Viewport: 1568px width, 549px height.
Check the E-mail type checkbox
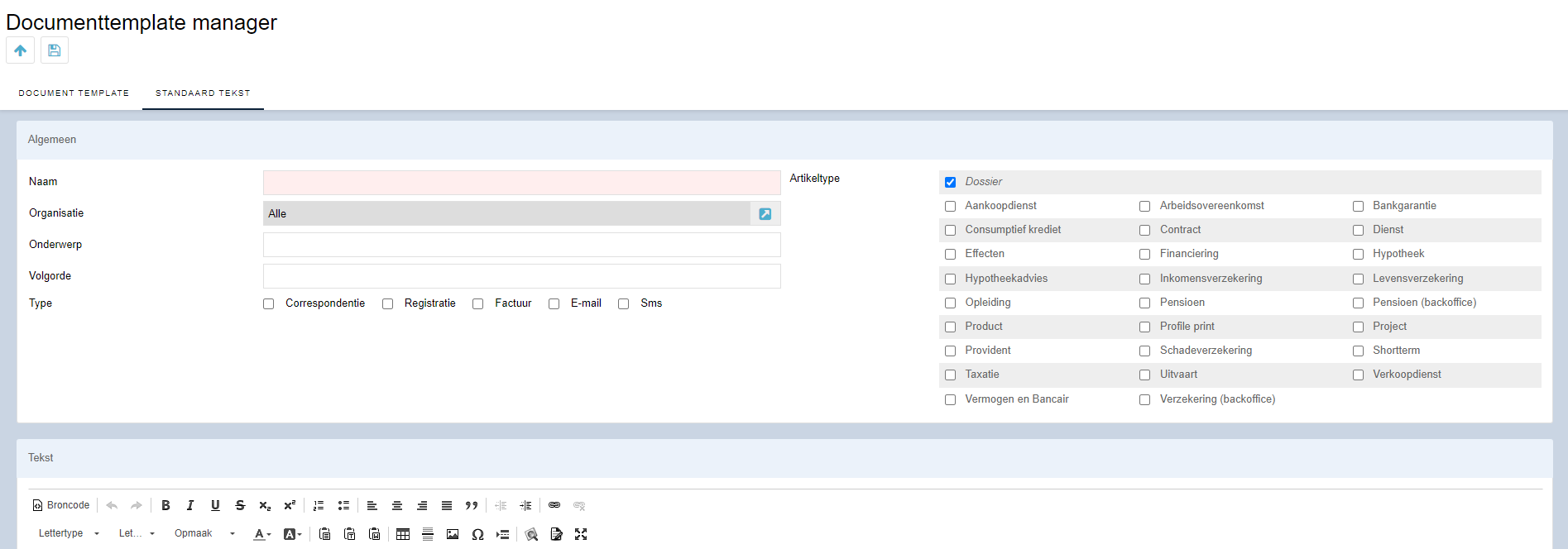554,304
